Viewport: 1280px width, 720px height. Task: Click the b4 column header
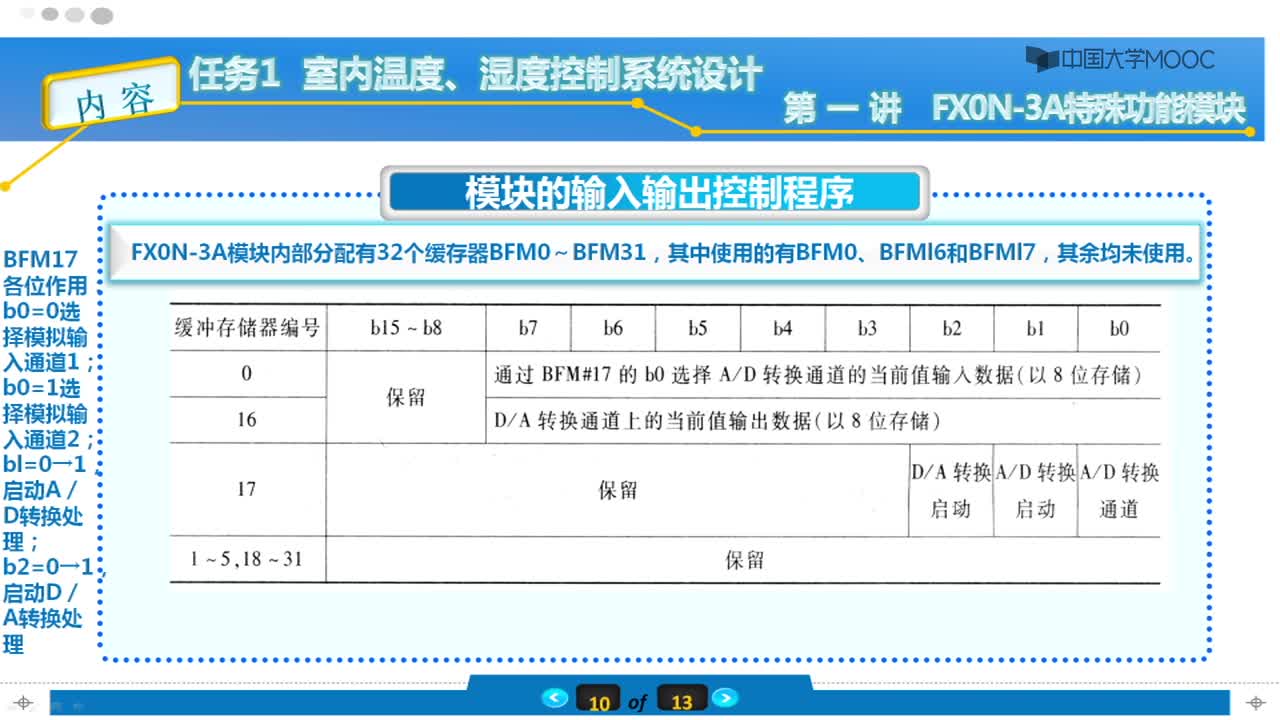(x=782, y=327)
